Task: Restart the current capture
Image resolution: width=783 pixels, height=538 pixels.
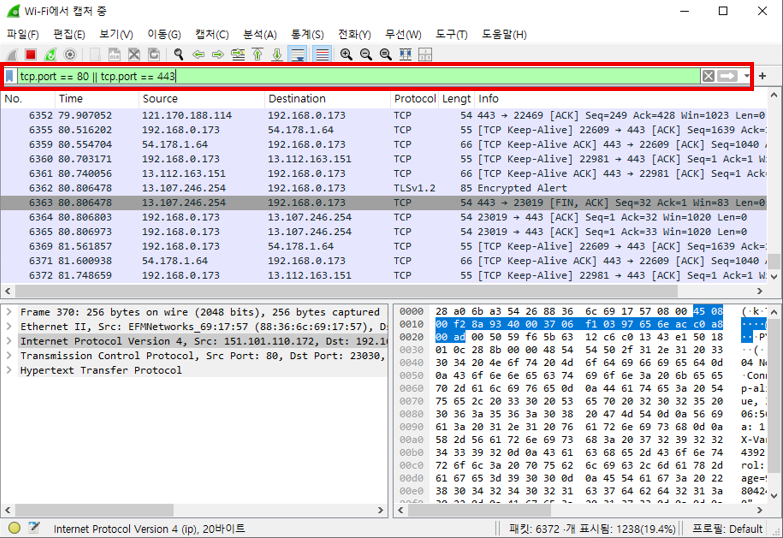Action: pos(49,54)
